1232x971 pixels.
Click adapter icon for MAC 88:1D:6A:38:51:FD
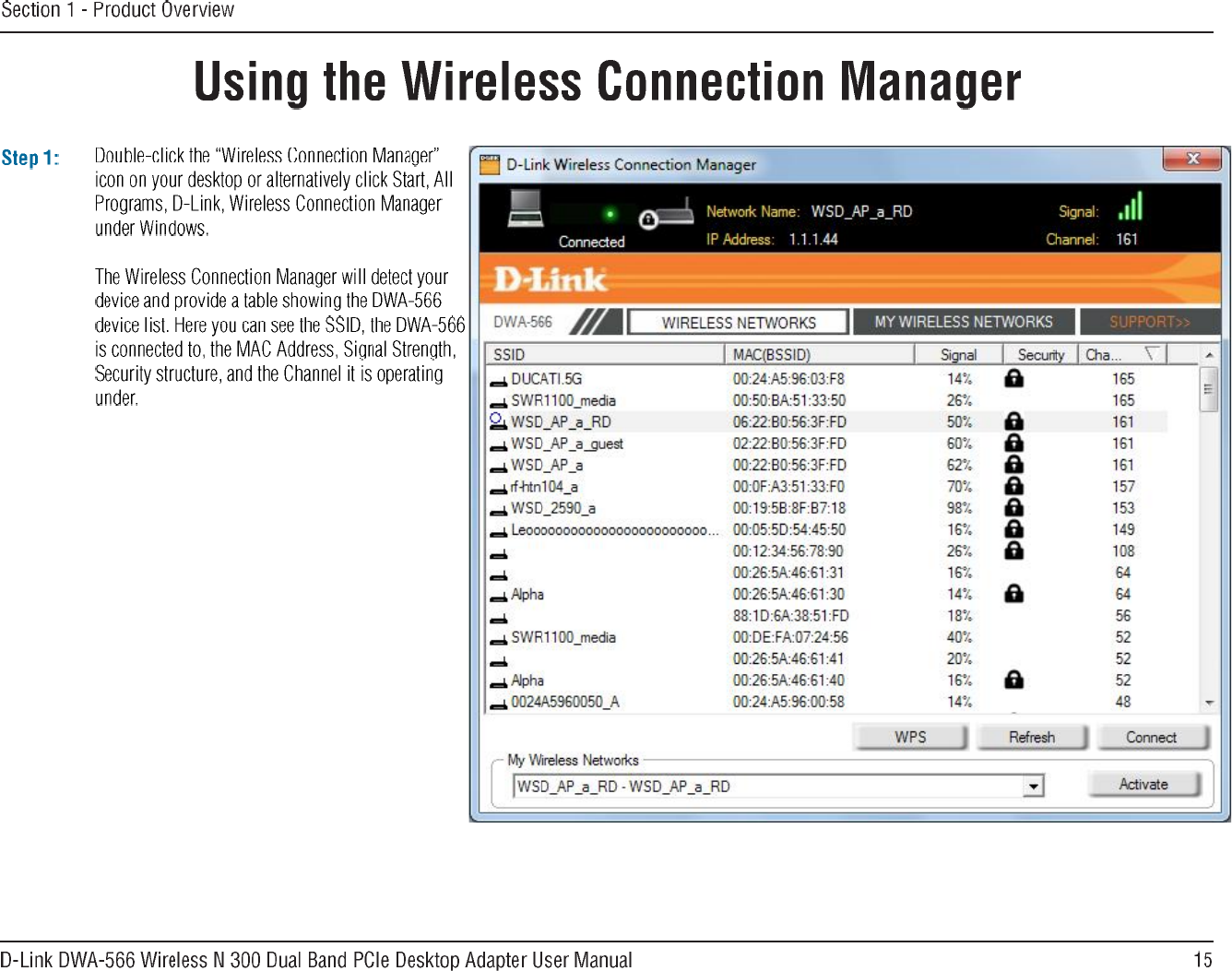tap(498, 618)
